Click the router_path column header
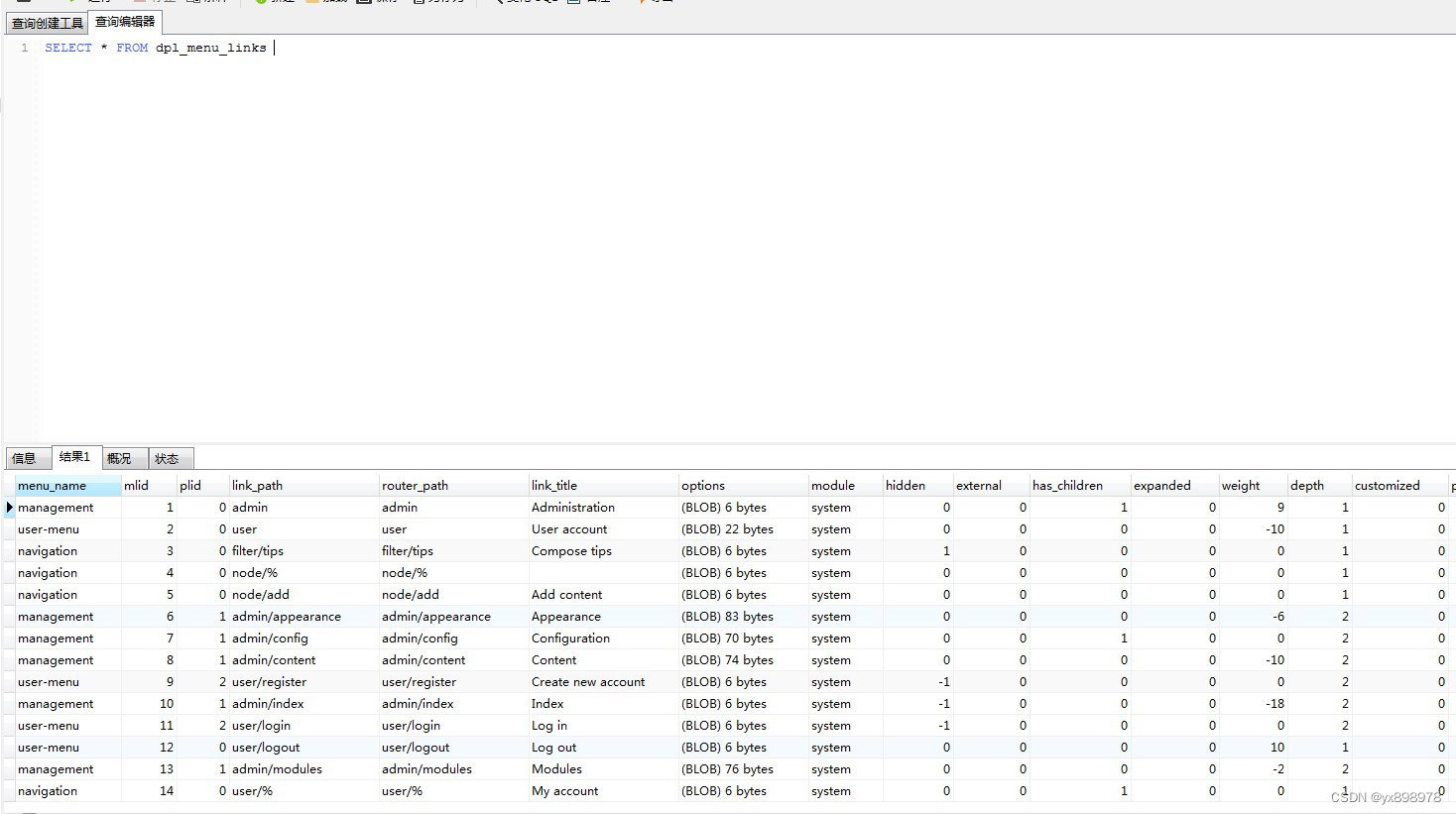The image size is (1456, 814). click(454, 485)
